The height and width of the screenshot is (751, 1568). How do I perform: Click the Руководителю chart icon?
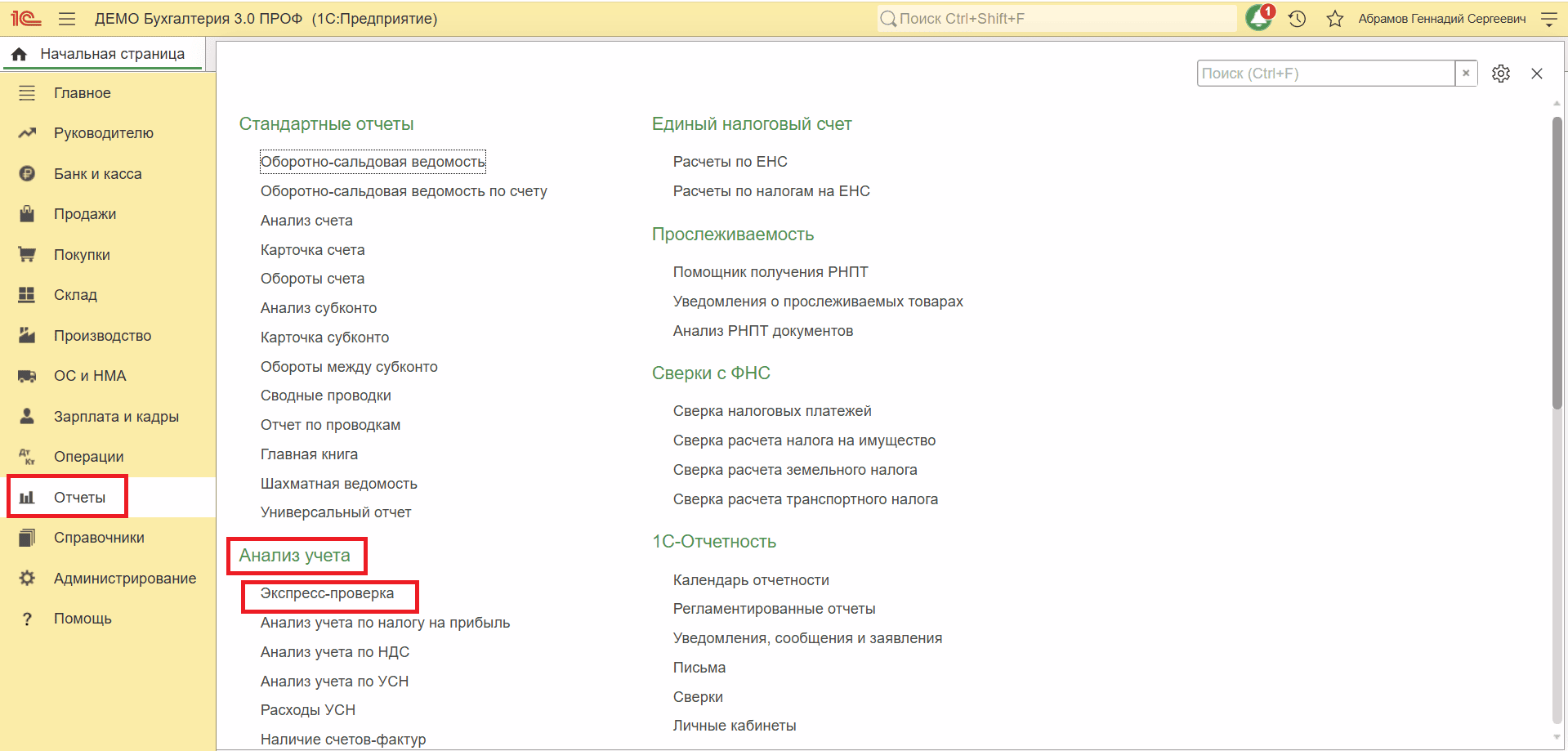point(27,133)
